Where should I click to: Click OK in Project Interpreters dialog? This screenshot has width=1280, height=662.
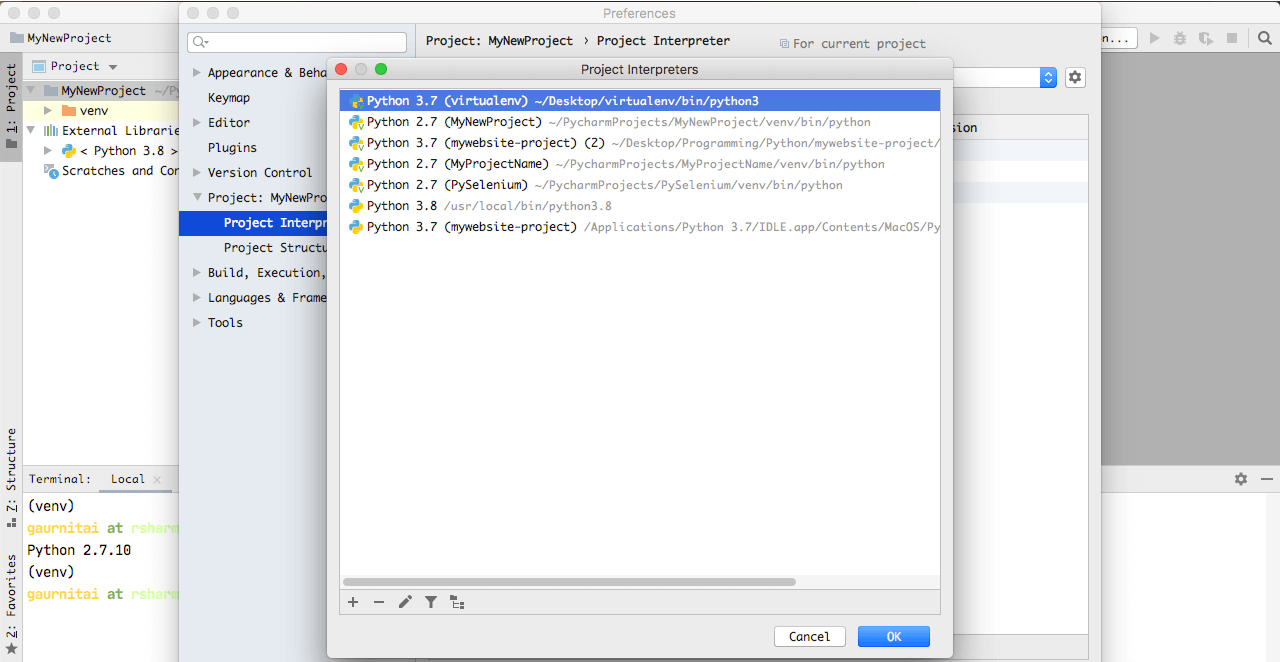894,636
